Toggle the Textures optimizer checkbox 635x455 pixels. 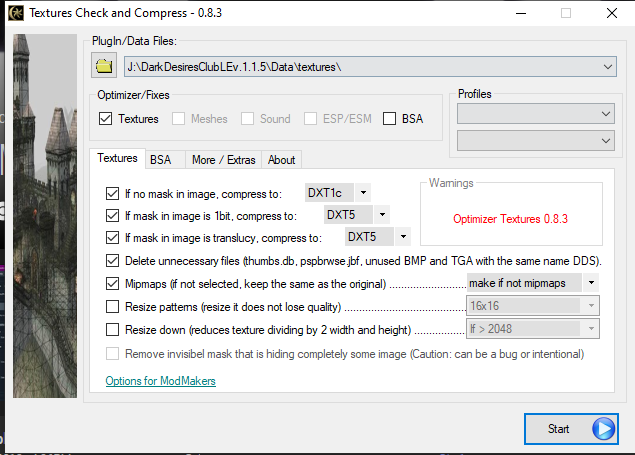[105, 119]
